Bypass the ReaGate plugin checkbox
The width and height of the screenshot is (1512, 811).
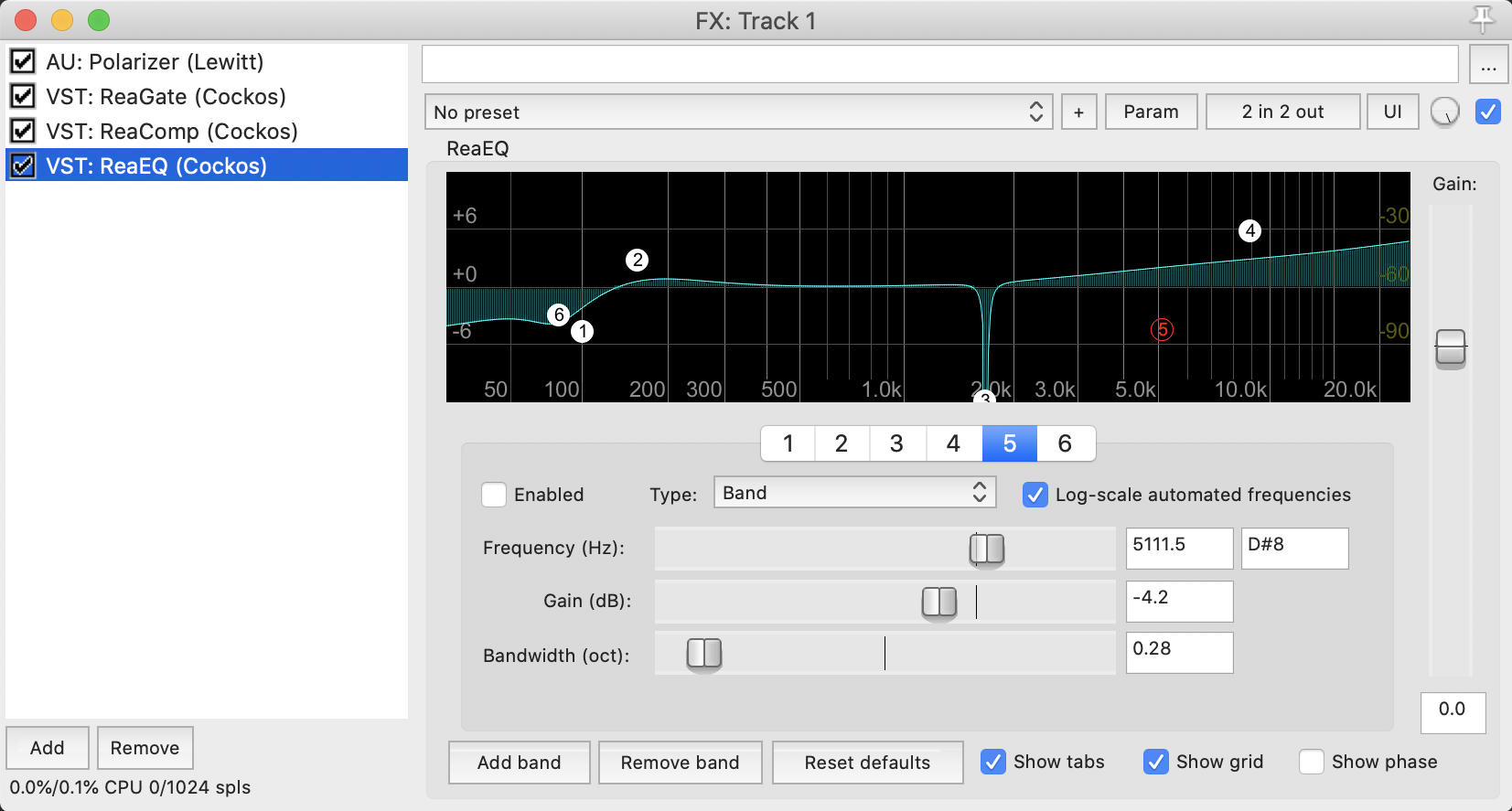(x=23, y=96)
